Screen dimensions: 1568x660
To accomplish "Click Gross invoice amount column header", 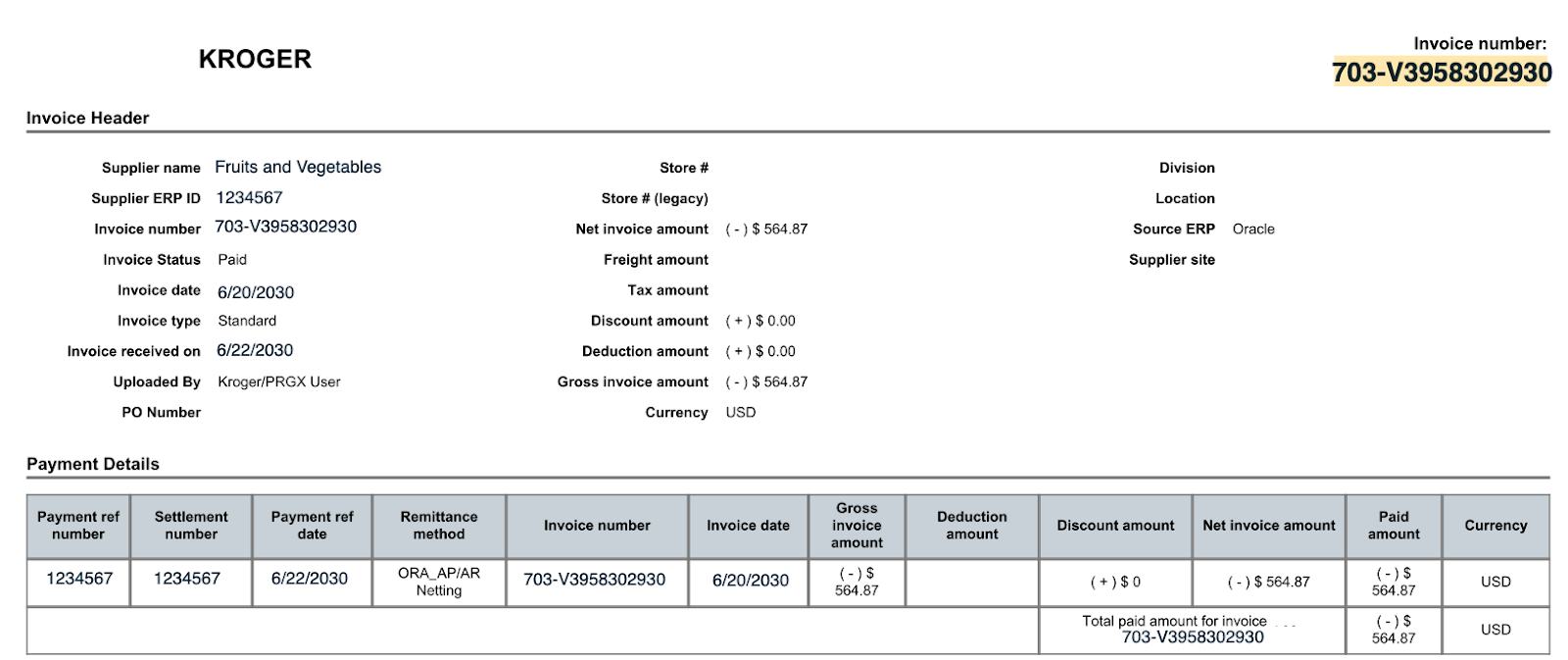I will click(857, 526).
